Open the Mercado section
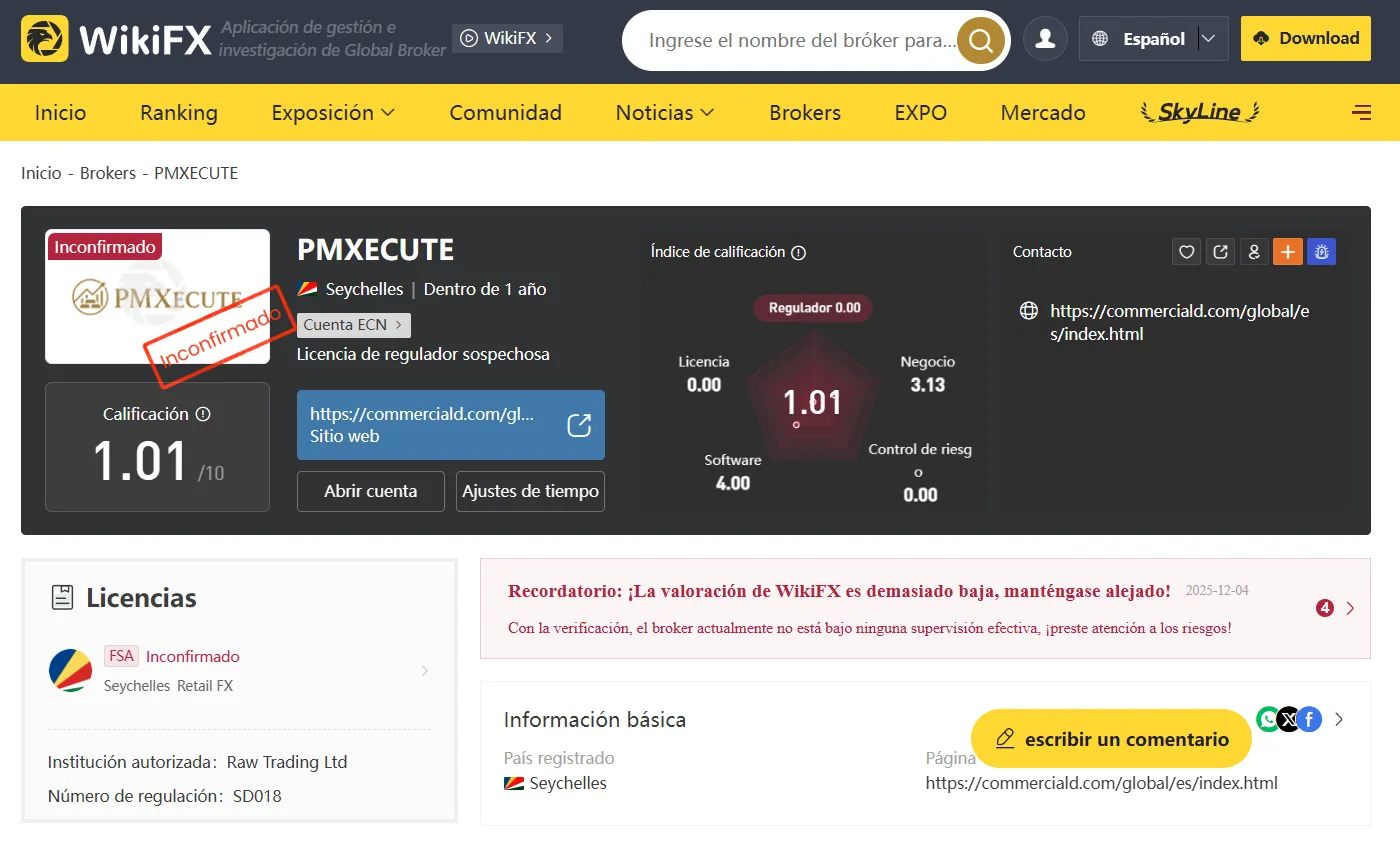 1043,113
